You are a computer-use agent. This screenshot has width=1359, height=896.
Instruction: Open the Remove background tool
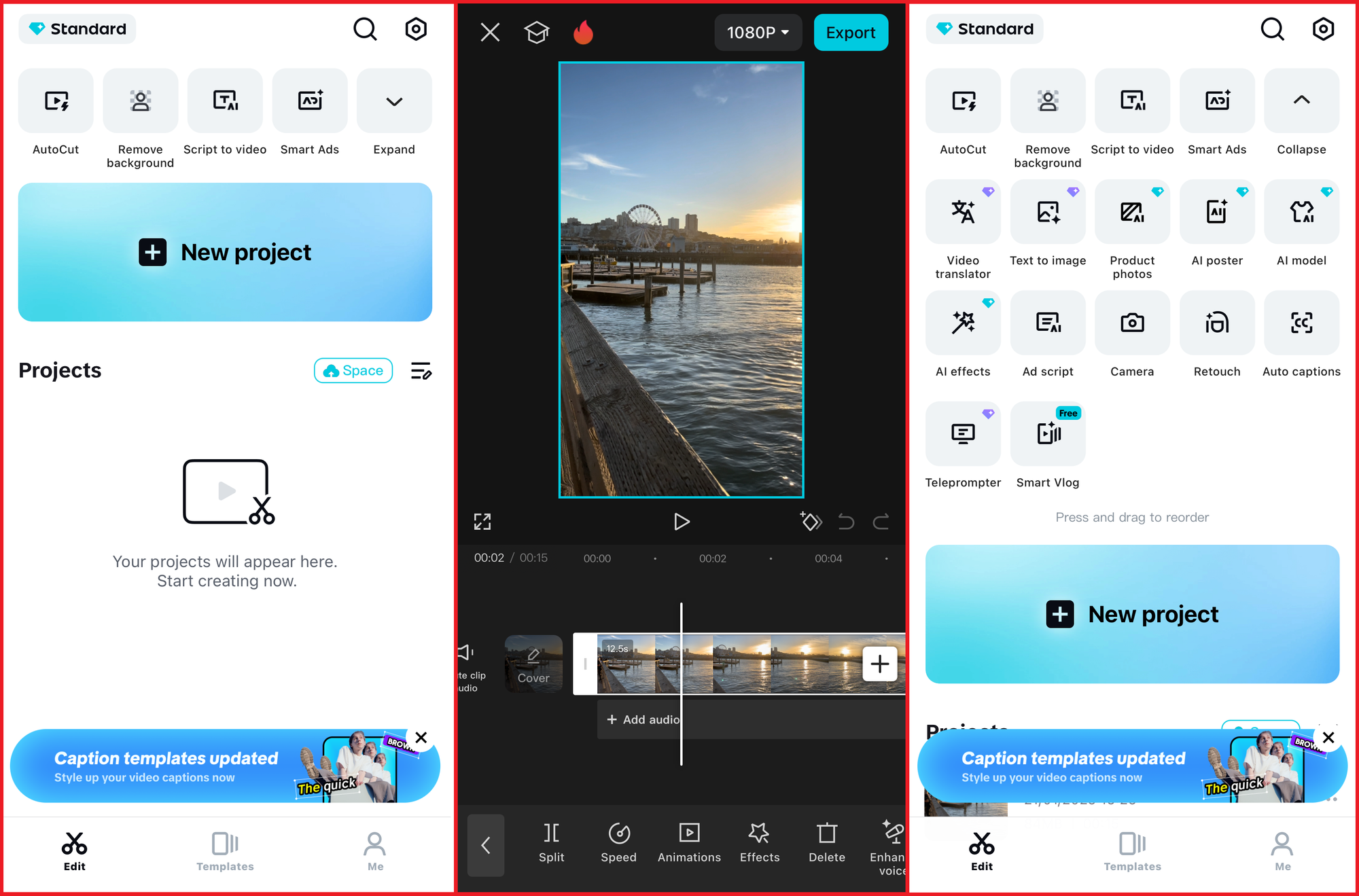(x=140, y=101)
